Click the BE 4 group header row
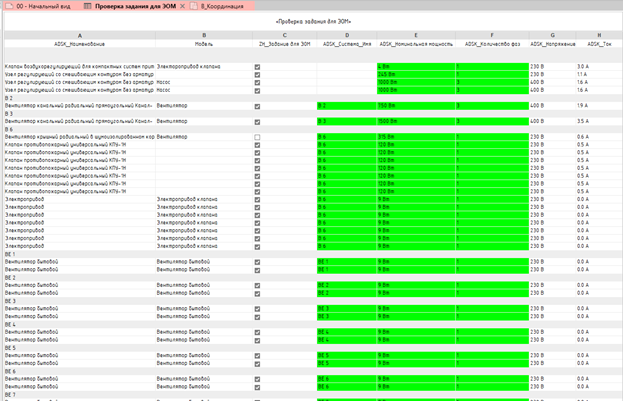623x401 pixels. pyautogui.click(x=313, y=324)
